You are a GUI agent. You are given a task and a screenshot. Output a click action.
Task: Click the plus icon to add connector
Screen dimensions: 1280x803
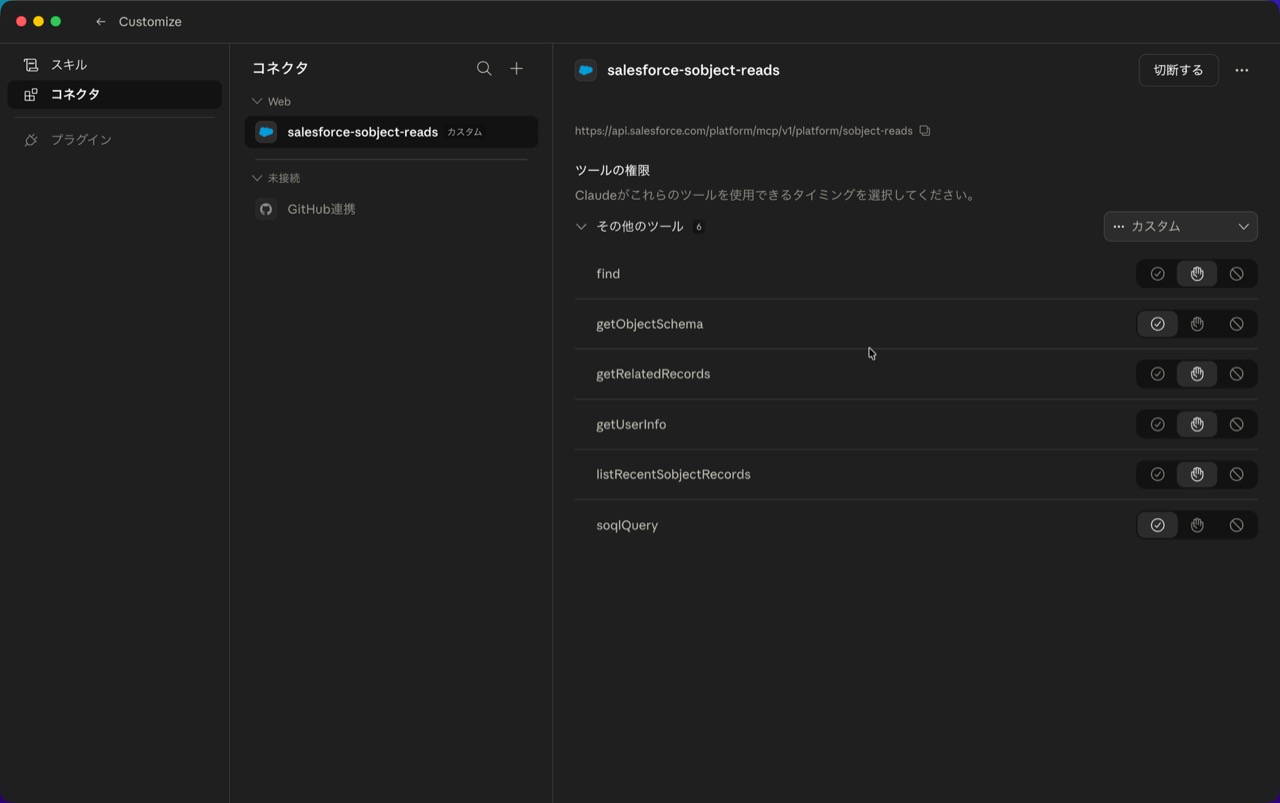(516, 68)
